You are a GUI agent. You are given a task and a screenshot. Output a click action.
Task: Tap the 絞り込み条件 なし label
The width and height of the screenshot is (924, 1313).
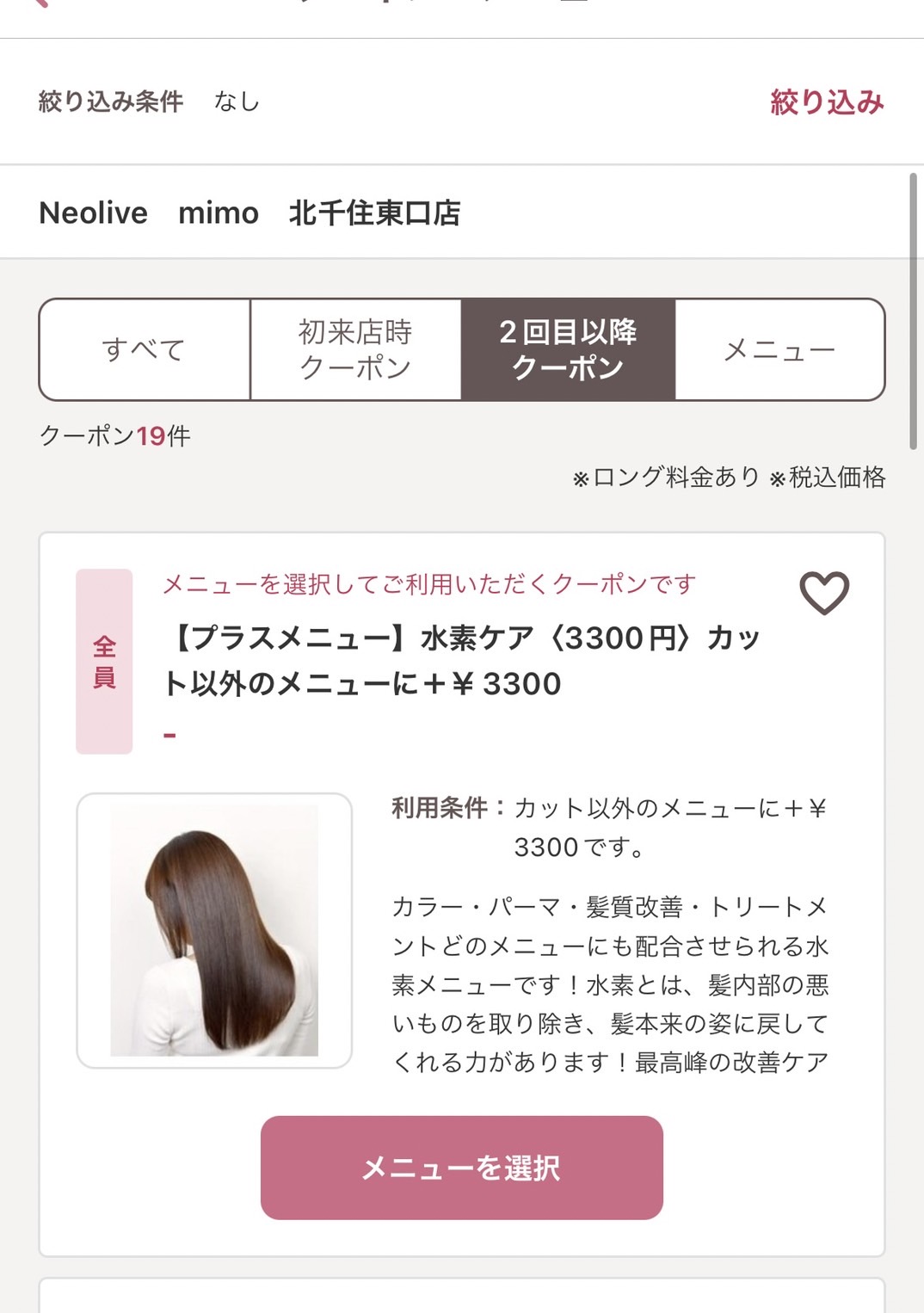click(149, 102)
